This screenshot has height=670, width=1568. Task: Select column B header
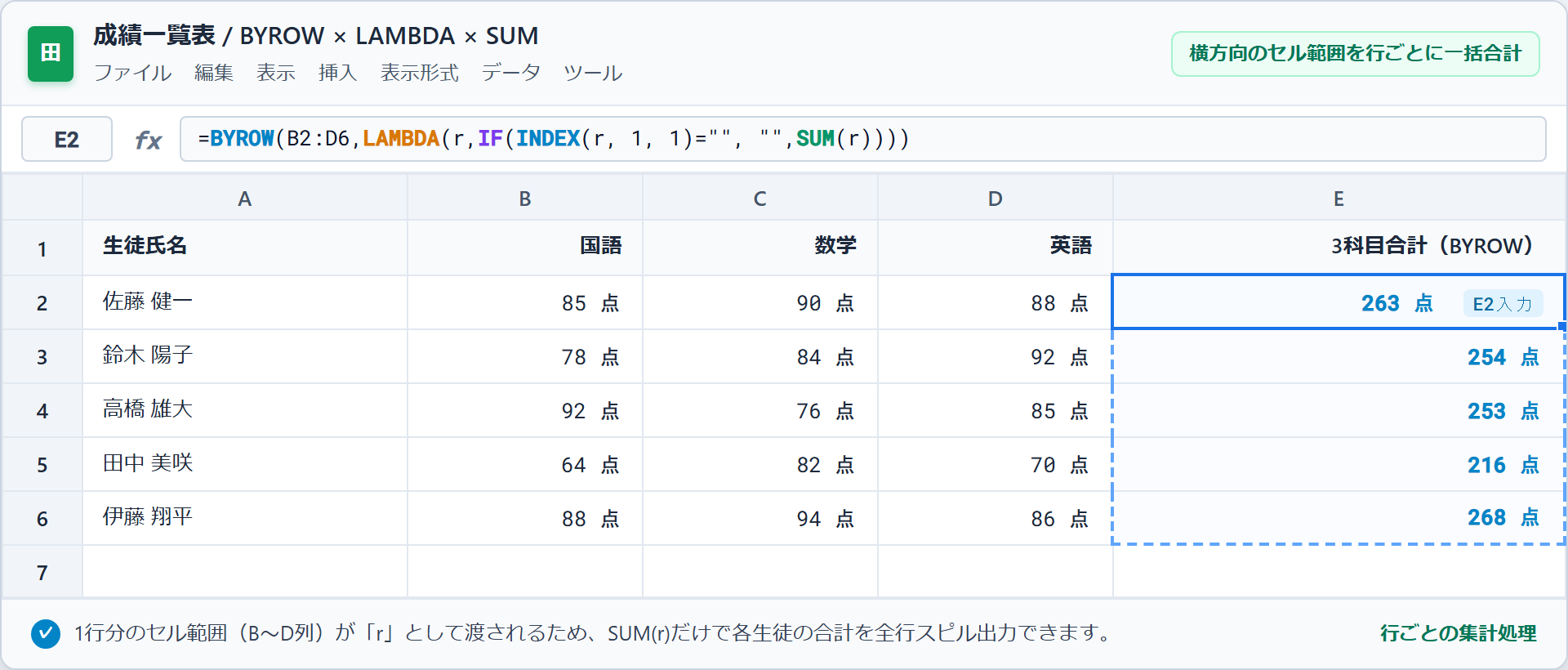pos(525,198)
